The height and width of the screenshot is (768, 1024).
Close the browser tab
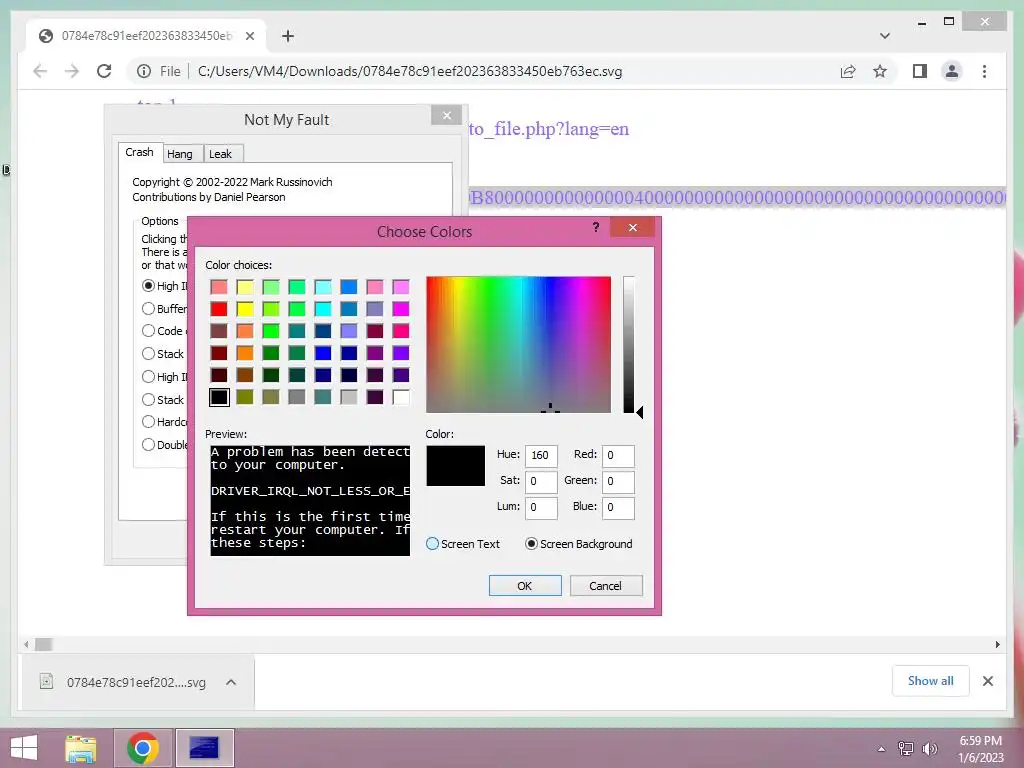pos(249,36)
